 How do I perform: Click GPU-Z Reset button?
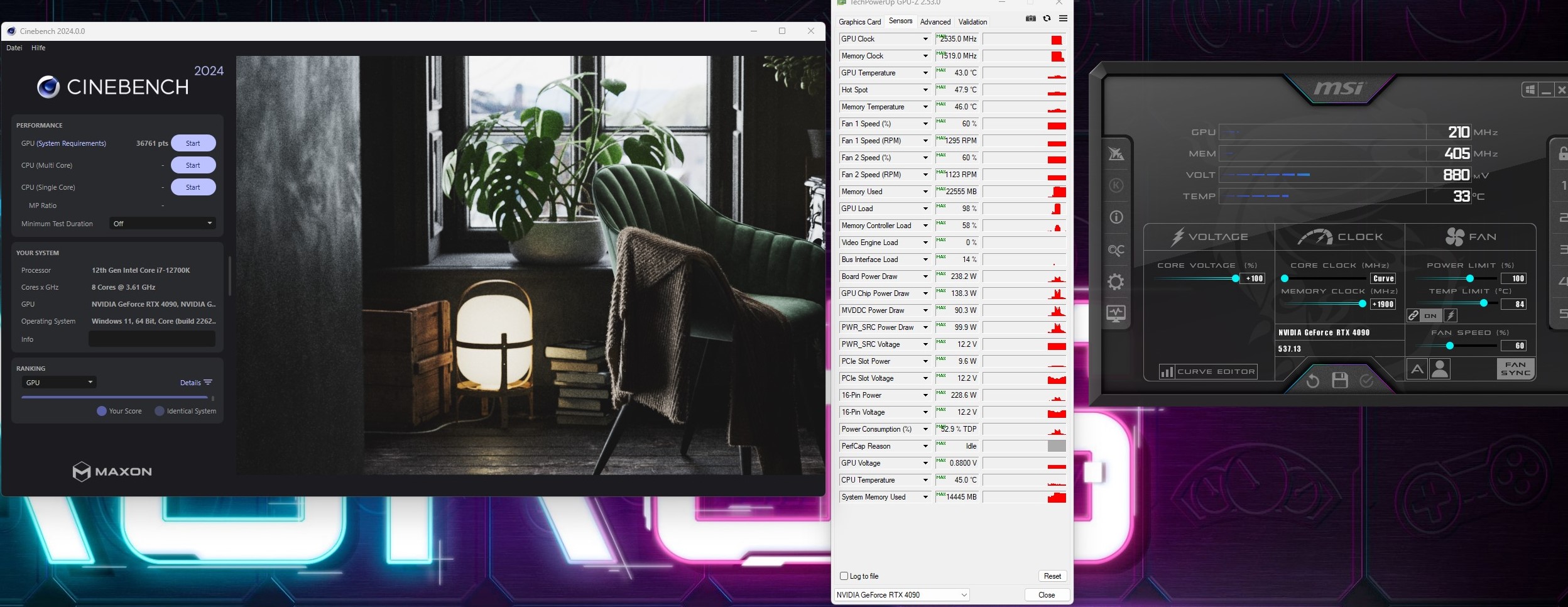tap(1052, 576)
